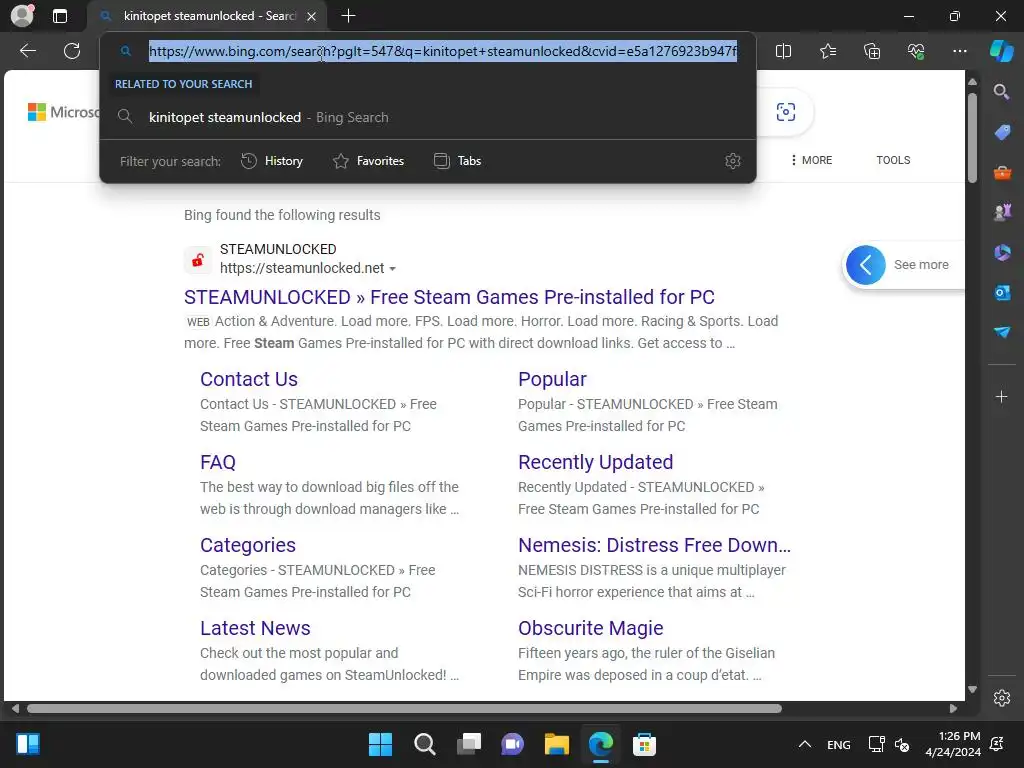Click the horizontal scrollbar thumb
The height and width of the screenshot is (768, 1024).
point(404,709)
